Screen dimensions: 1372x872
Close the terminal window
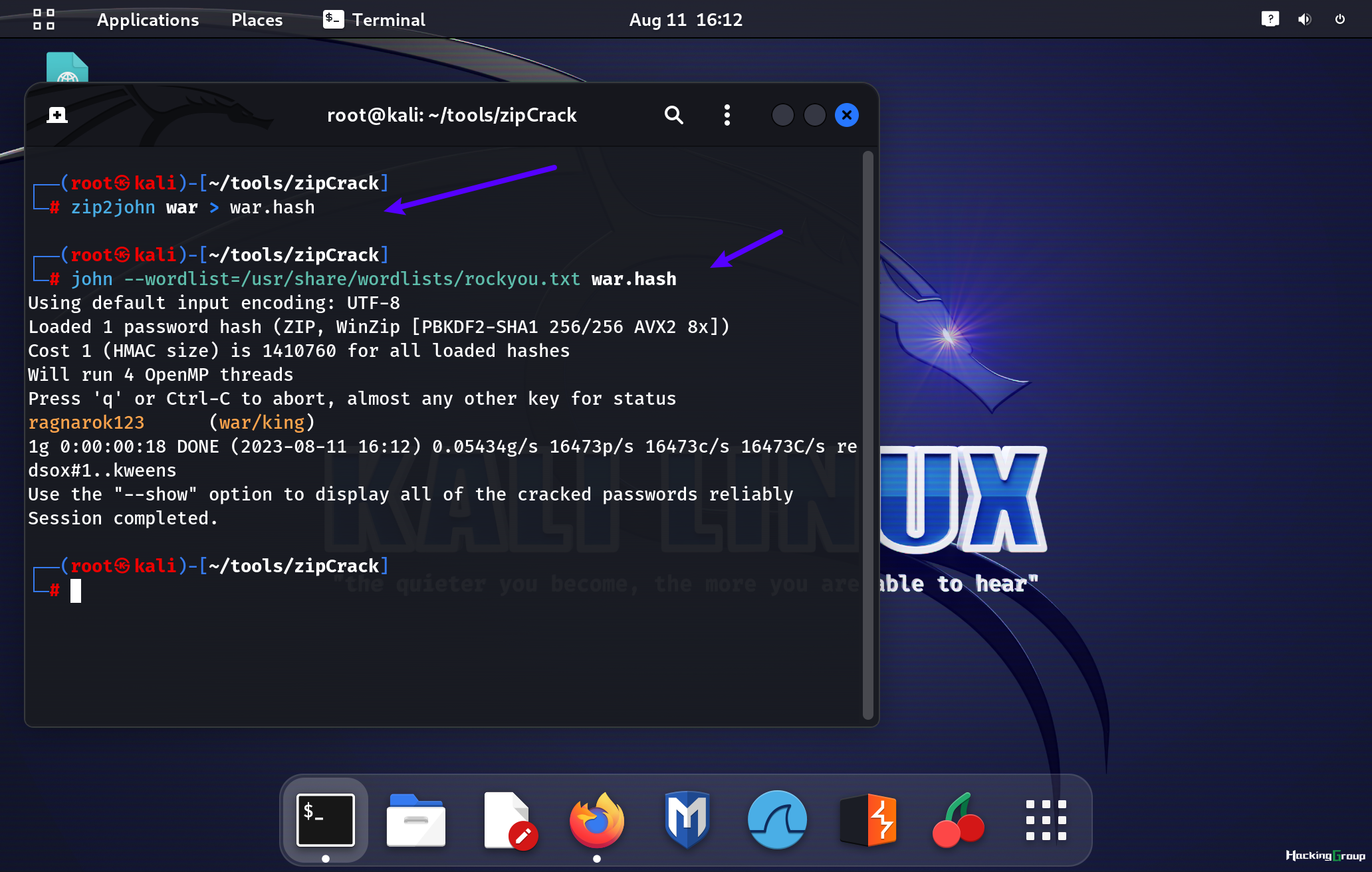click(x=847, y=115)
